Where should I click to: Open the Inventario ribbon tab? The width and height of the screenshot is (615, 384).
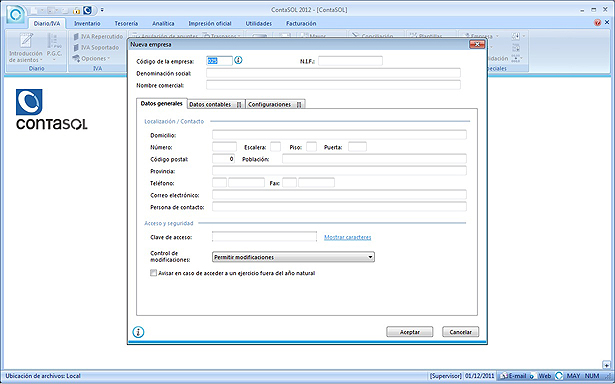87,24
